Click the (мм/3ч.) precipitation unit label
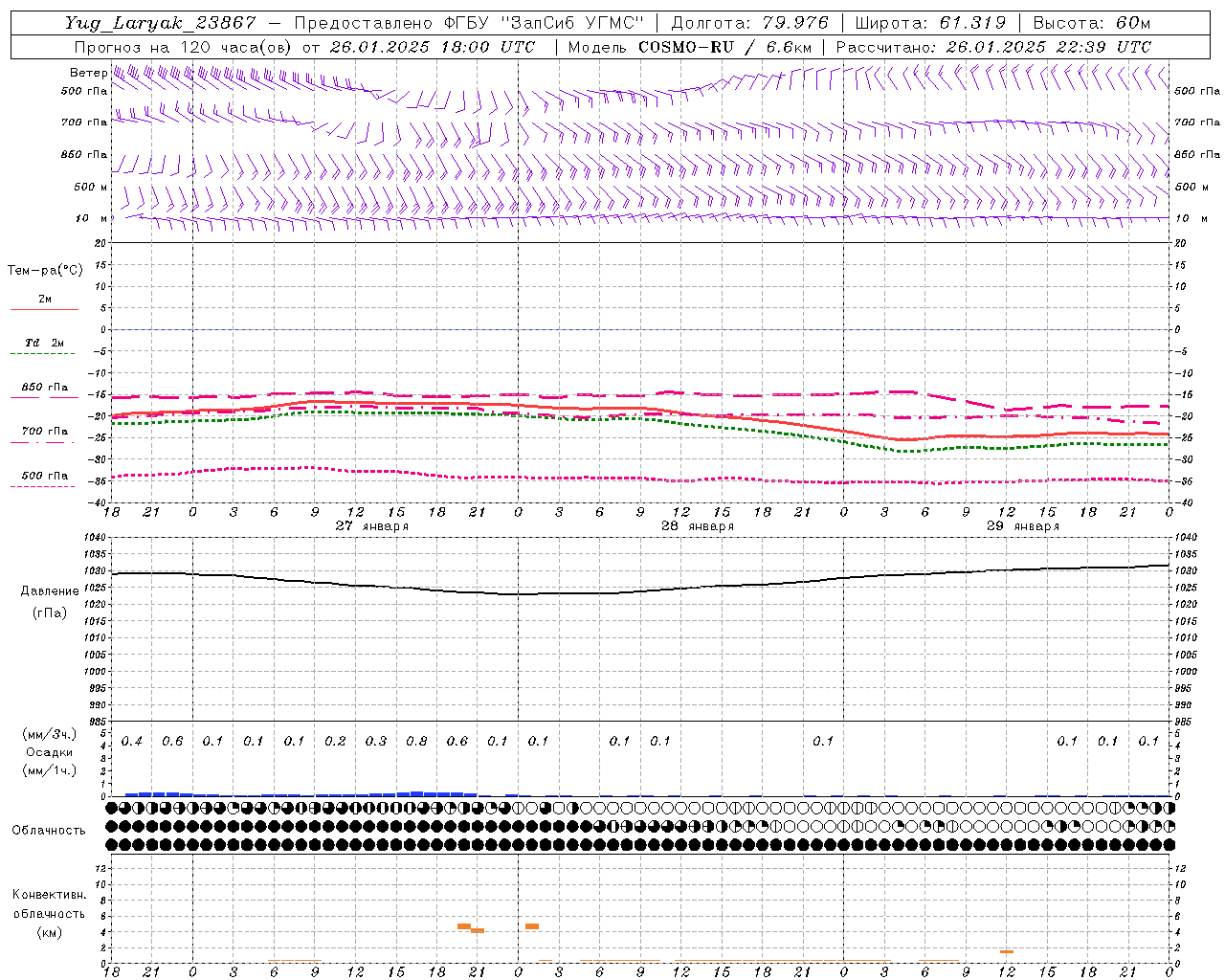Image resolution: width=1225 pixels, height=980 pixels. 49,735
